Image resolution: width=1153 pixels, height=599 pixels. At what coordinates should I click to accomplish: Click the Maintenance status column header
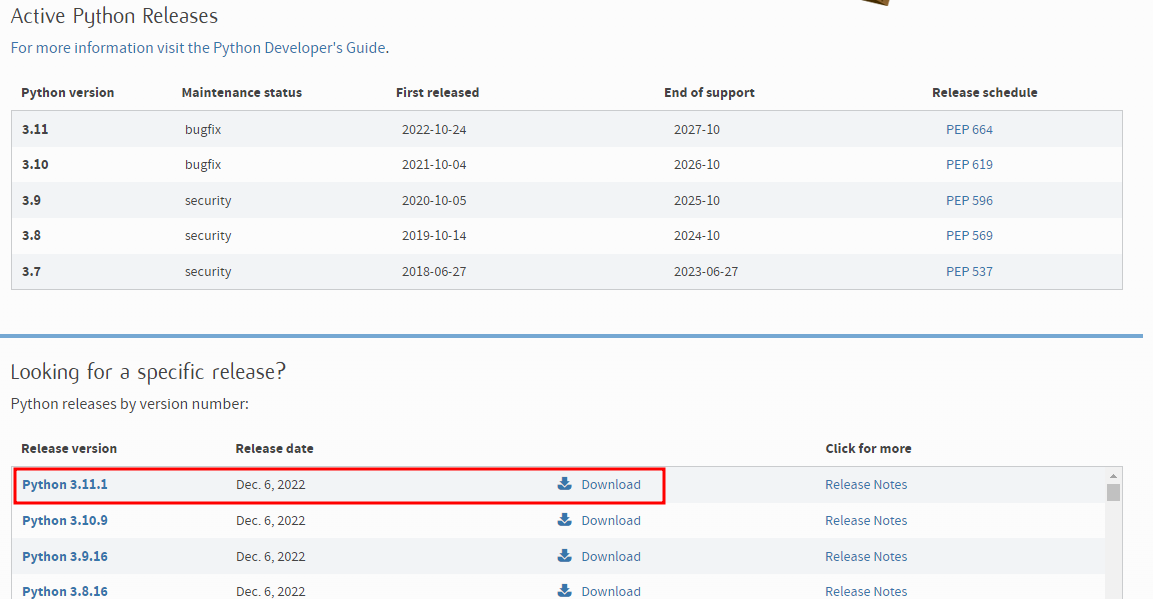(x=242, y=93)
